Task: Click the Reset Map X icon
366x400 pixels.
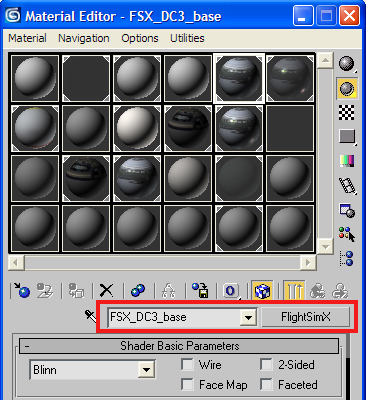Action: [x=107, y=290]
